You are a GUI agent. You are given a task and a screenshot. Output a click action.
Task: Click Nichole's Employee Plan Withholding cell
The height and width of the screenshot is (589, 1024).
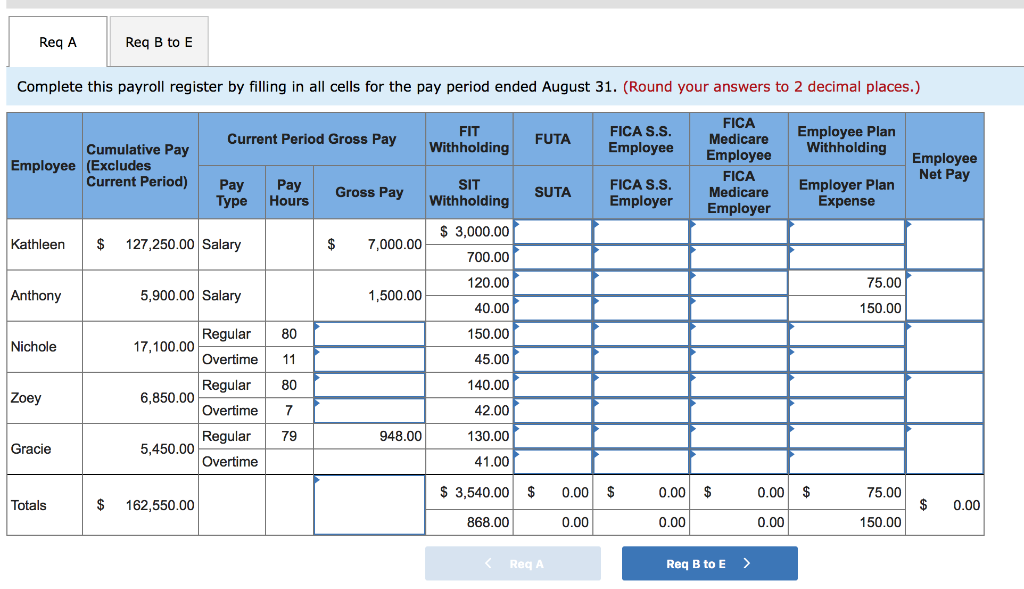point(847,334)
